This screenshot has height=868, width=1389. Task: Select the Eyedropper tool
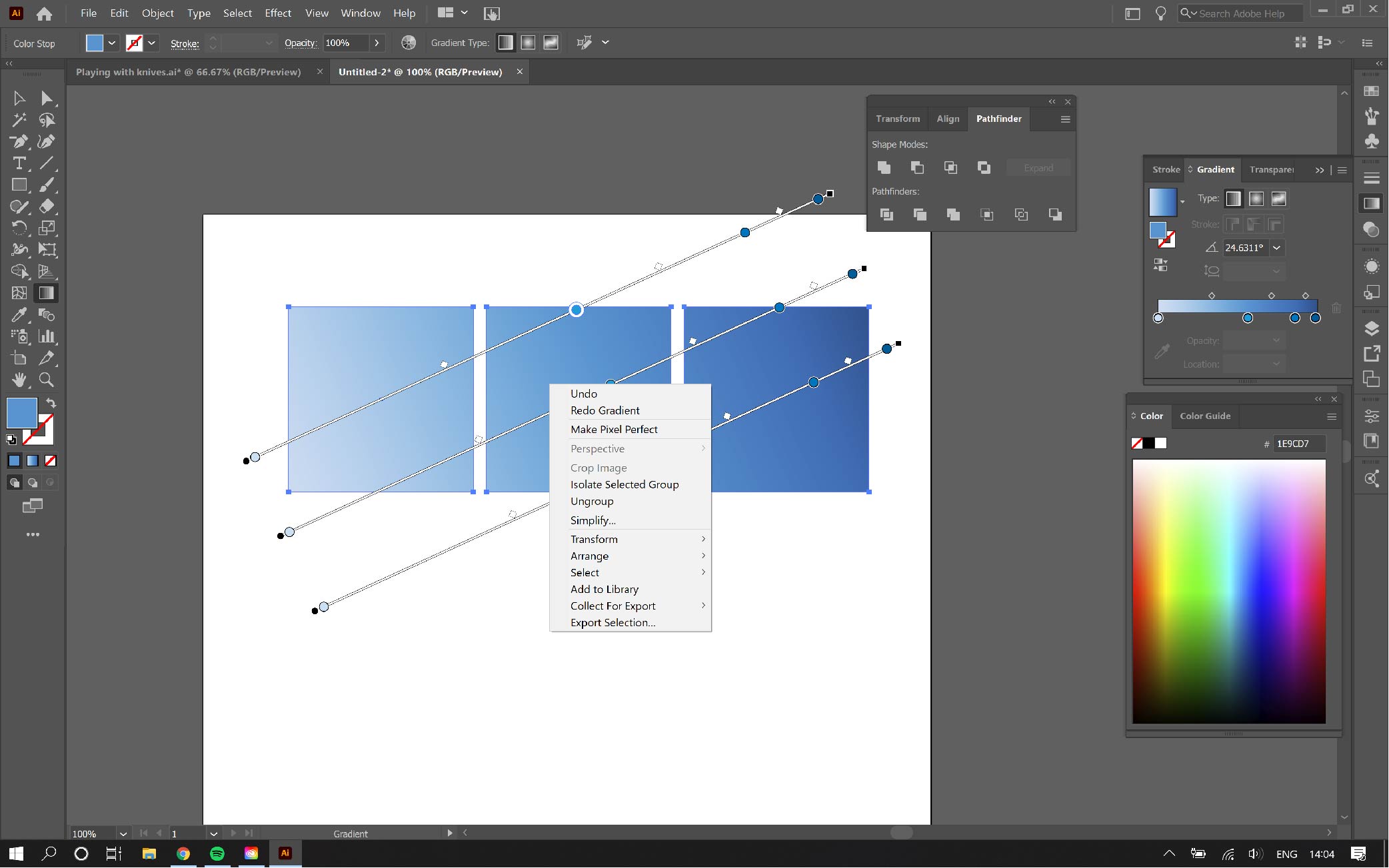19,314
